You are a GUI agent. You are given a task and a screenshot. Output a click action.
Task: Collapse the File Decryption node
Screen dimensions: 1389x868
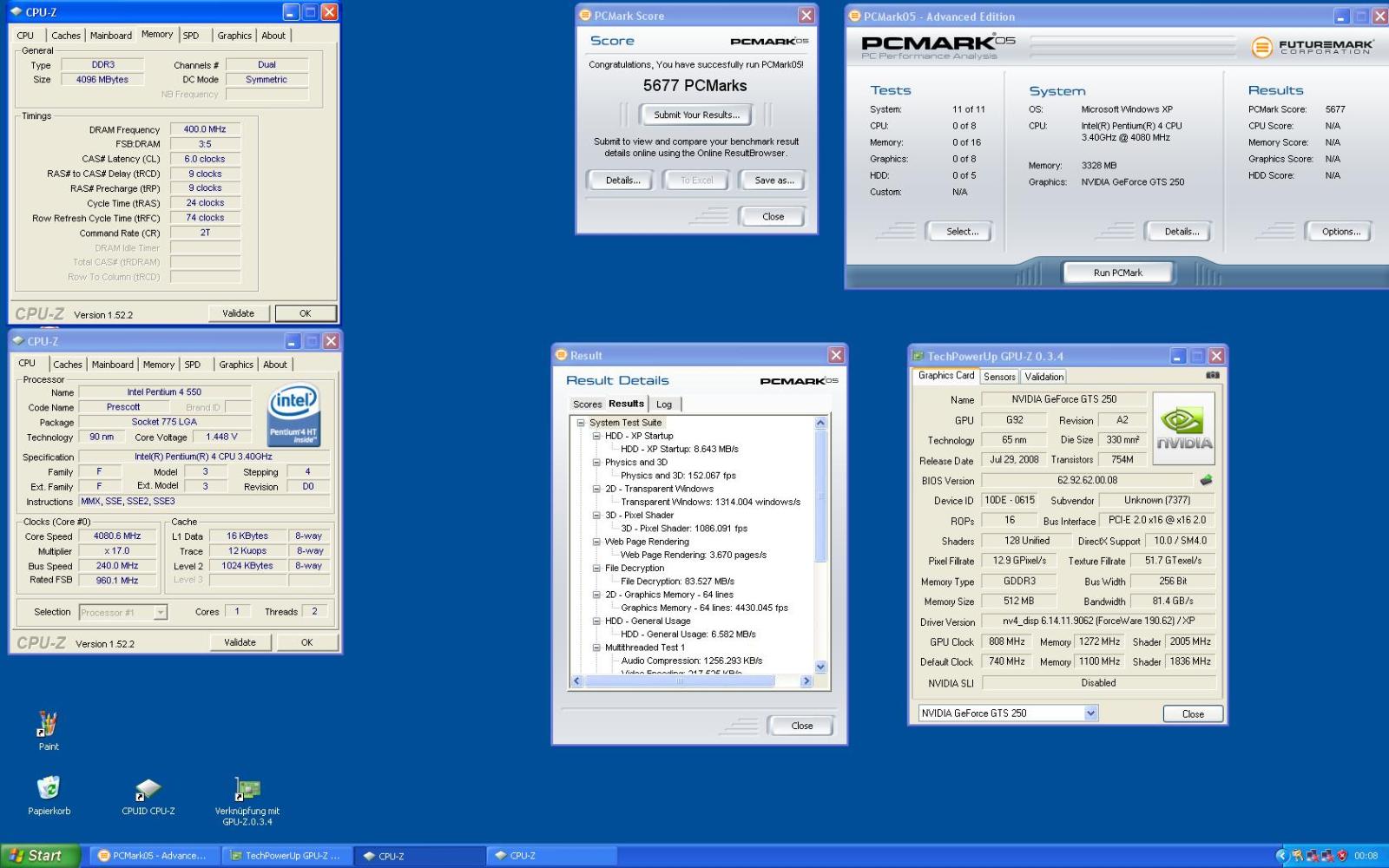tap(596, 569)
